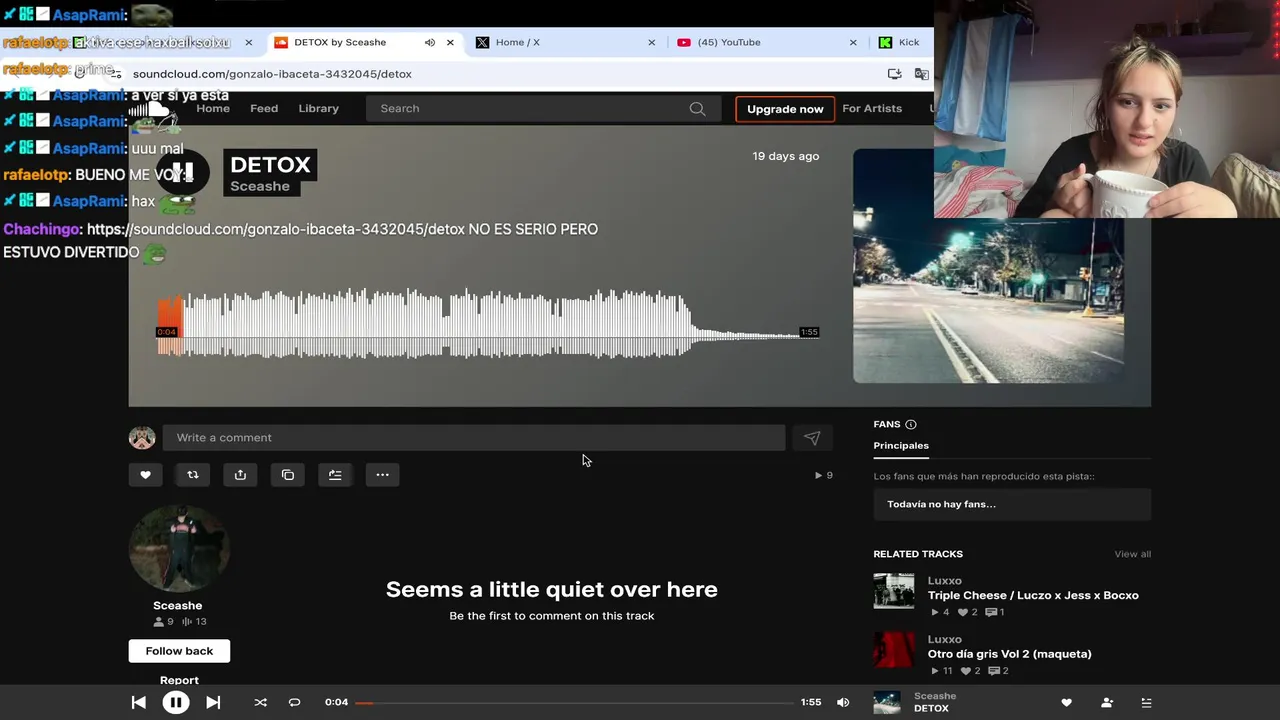Open Otro día gris Vol 2 (maqueta)
This screenshot has width=1280, height=720.
[x=1009, y=654]
